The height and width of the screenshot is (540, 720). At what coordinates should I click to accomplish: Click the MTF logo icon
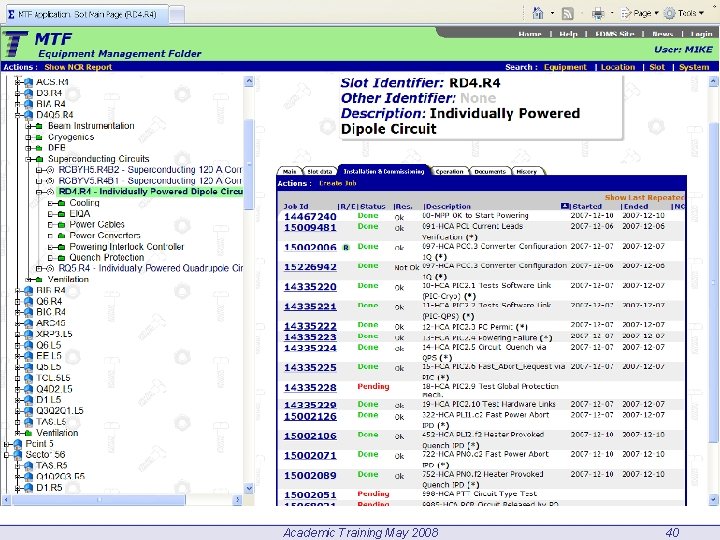[16, 44]
